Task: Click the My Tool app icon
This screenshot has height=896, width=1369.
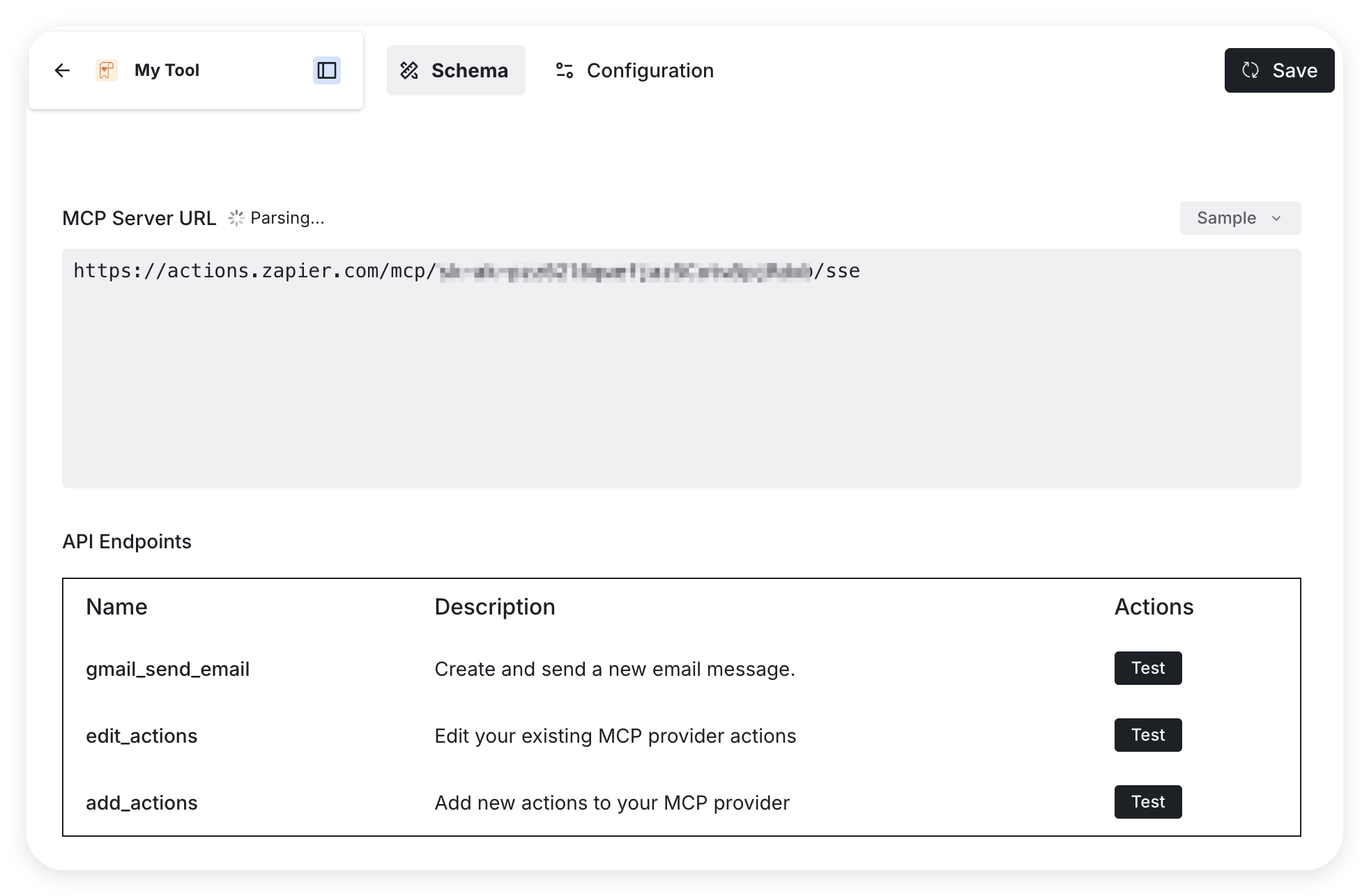Action: (106, 70)
